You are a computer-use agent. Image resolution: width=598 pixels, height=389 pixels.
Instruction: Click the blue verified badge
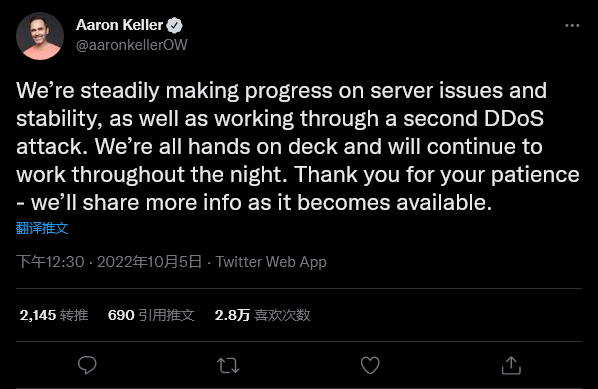pyautogui.click(x=175, y=25)
